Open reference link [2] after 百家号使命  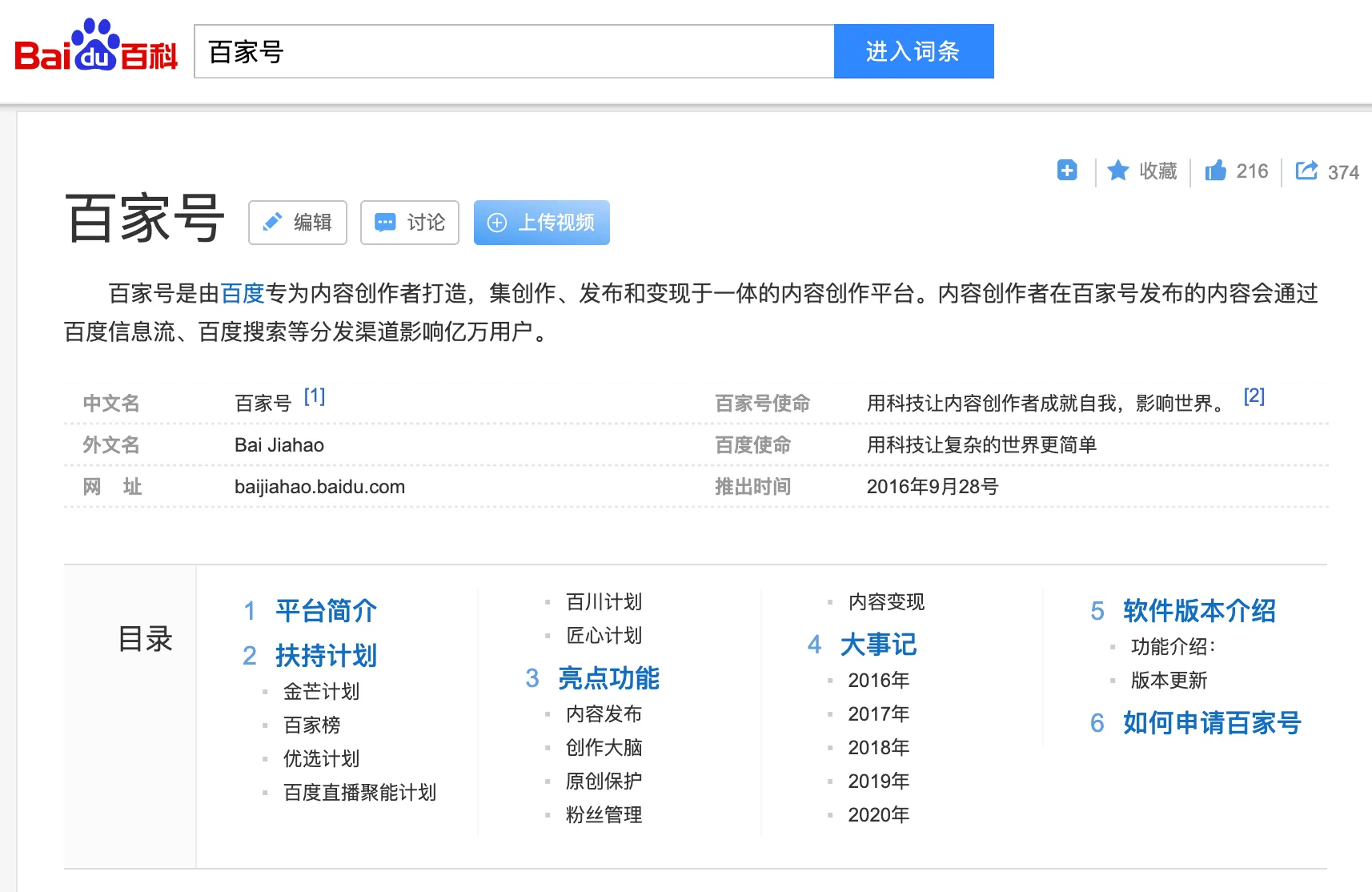pyautogui.click(x=1254, y=396)
